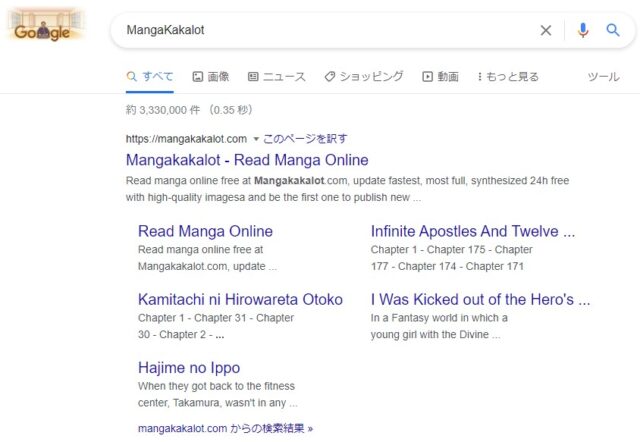Click the 'In a Fantasy world' snippet
The image size is (640, 442).
click(x=439, y=326)
